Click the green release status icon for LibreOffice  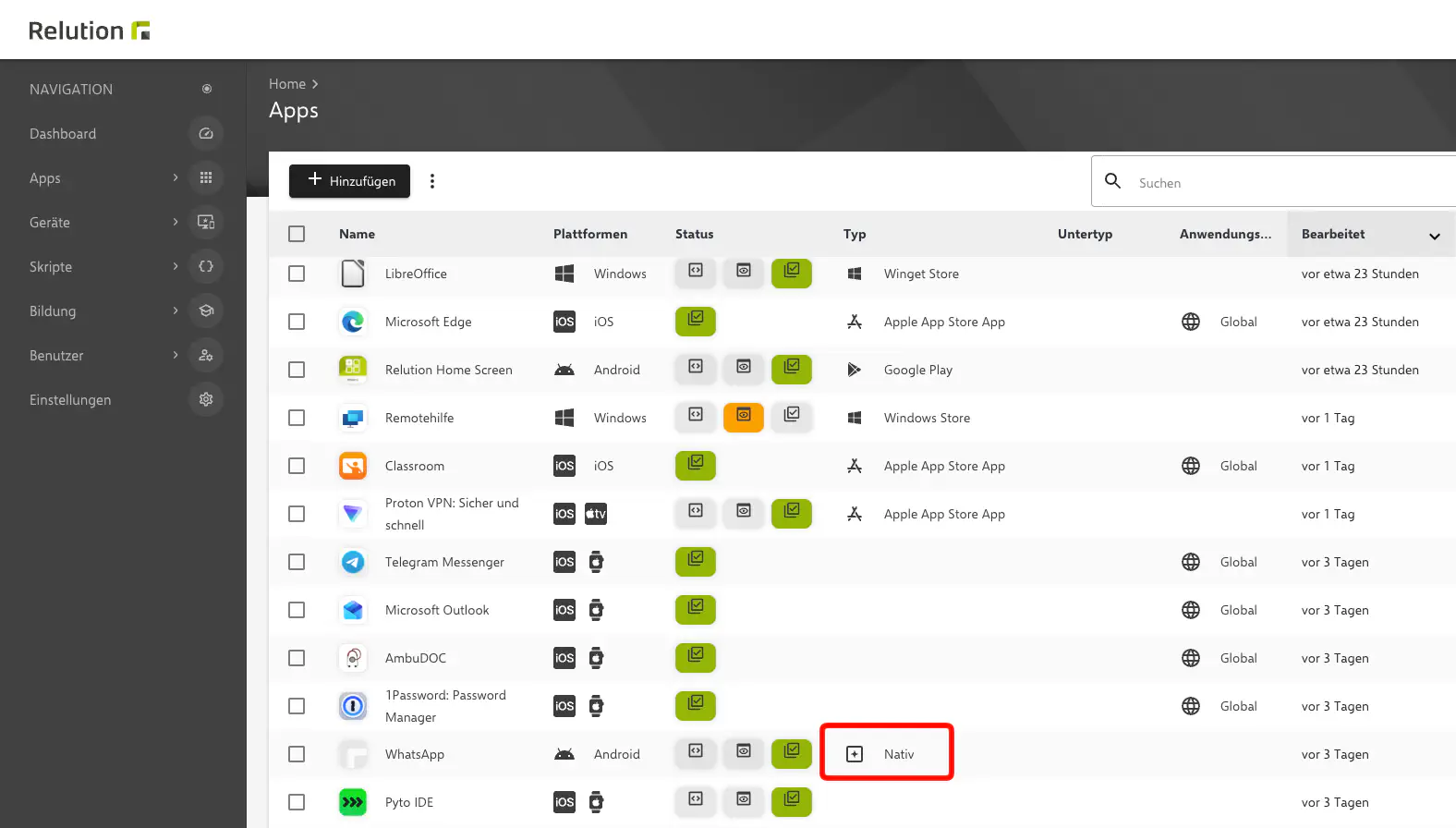point(792,273)
